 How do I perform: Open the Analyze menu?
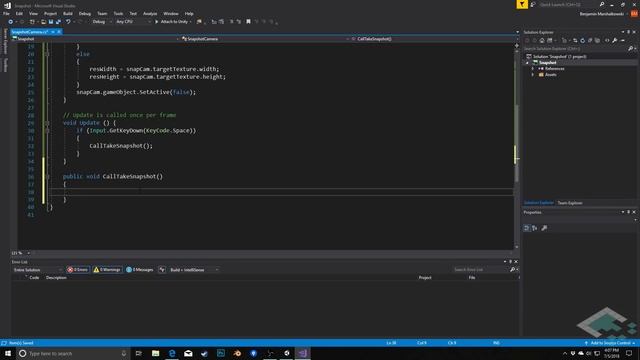(150, 13)
